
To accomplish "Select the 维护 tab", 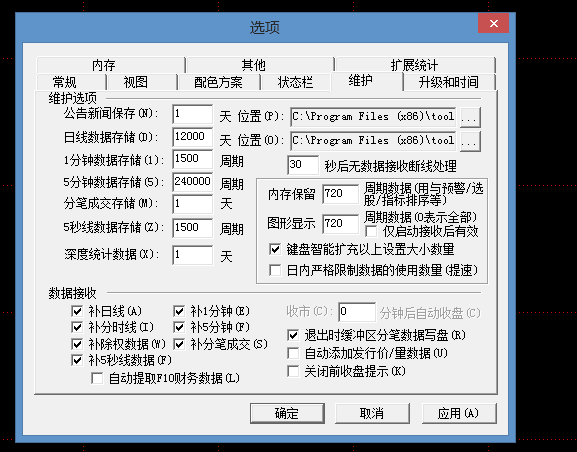I will pos(367,81).
